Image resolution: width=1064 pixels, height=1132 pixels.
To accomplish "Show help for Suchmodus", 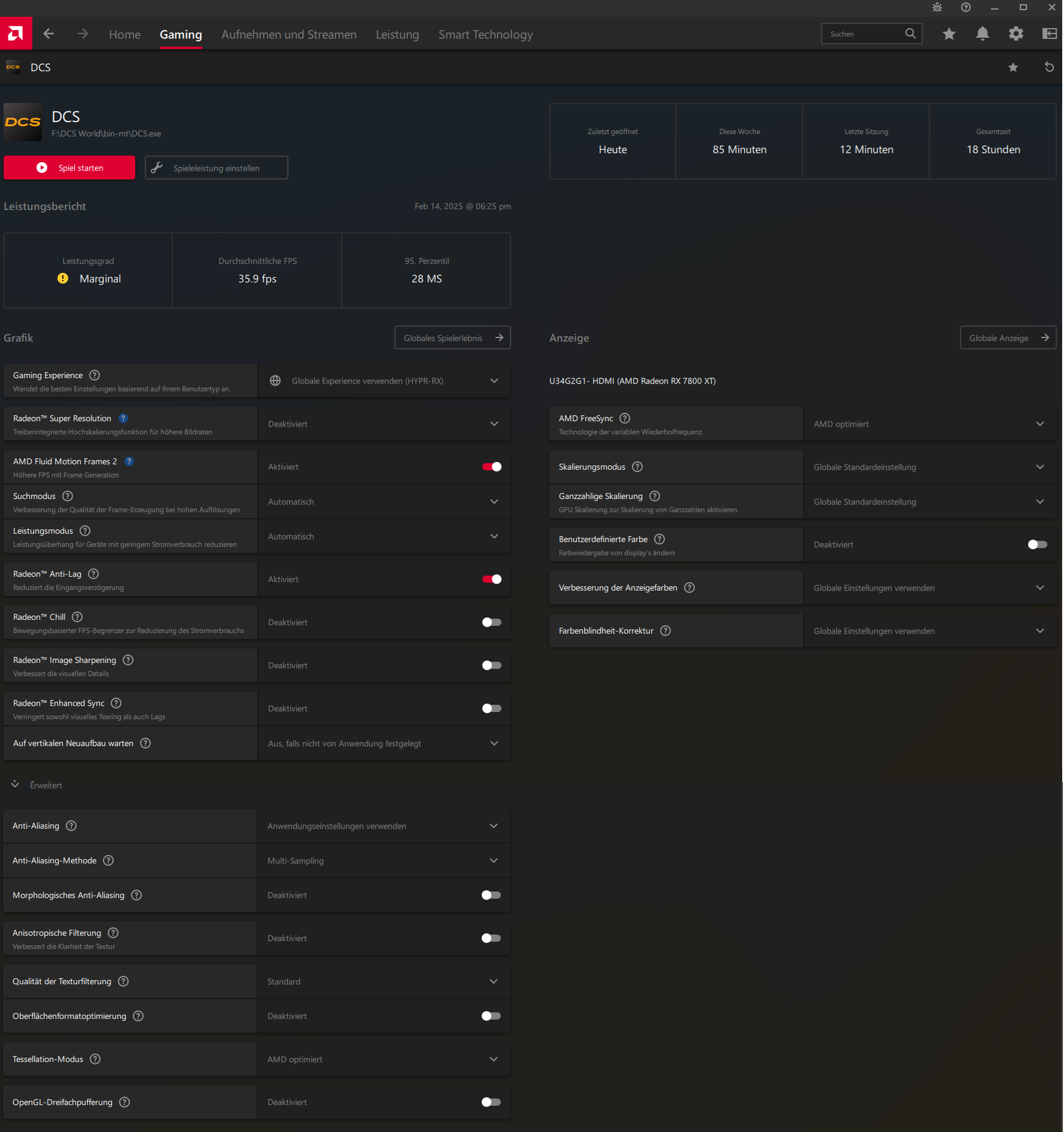I will tap(68, 496).
